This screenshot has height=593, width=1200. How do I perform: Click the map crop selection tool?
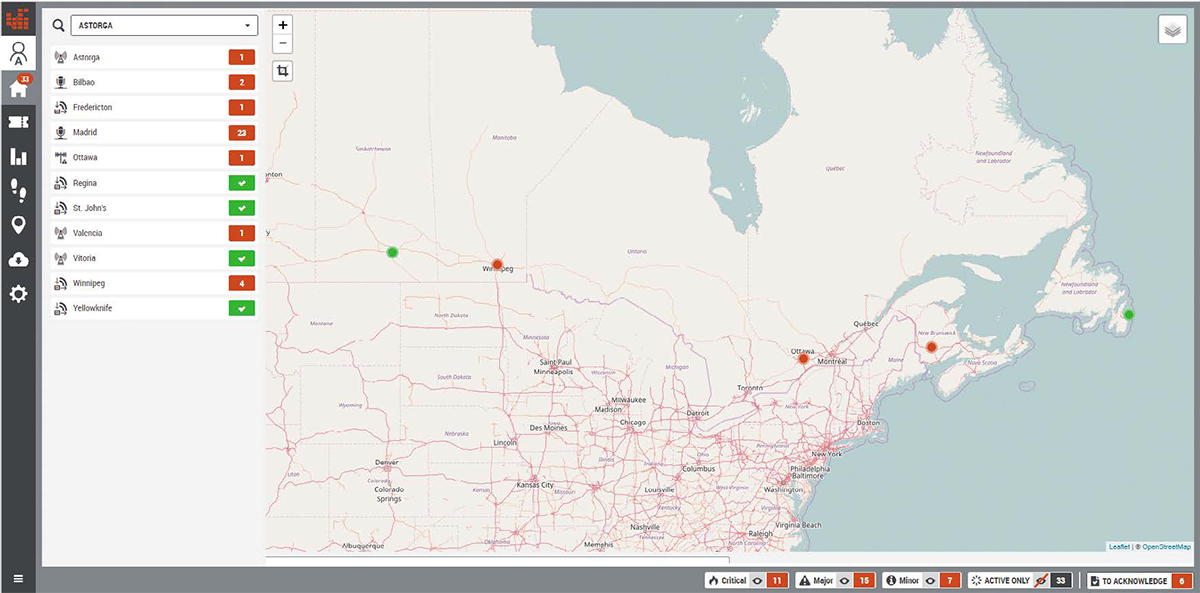click(x=283, y=71)
